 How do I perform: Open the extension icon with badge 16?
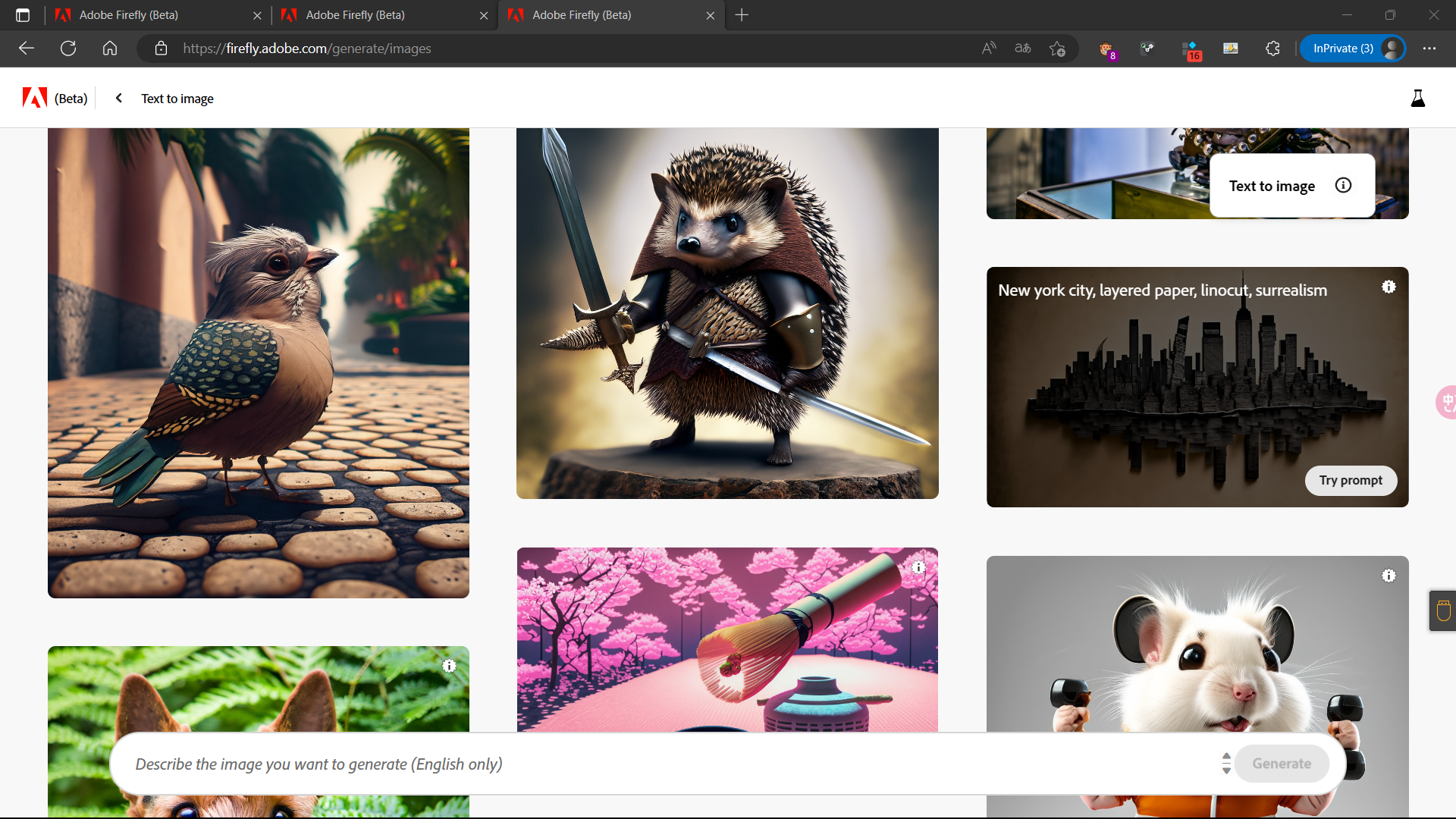pos(1191,49)
